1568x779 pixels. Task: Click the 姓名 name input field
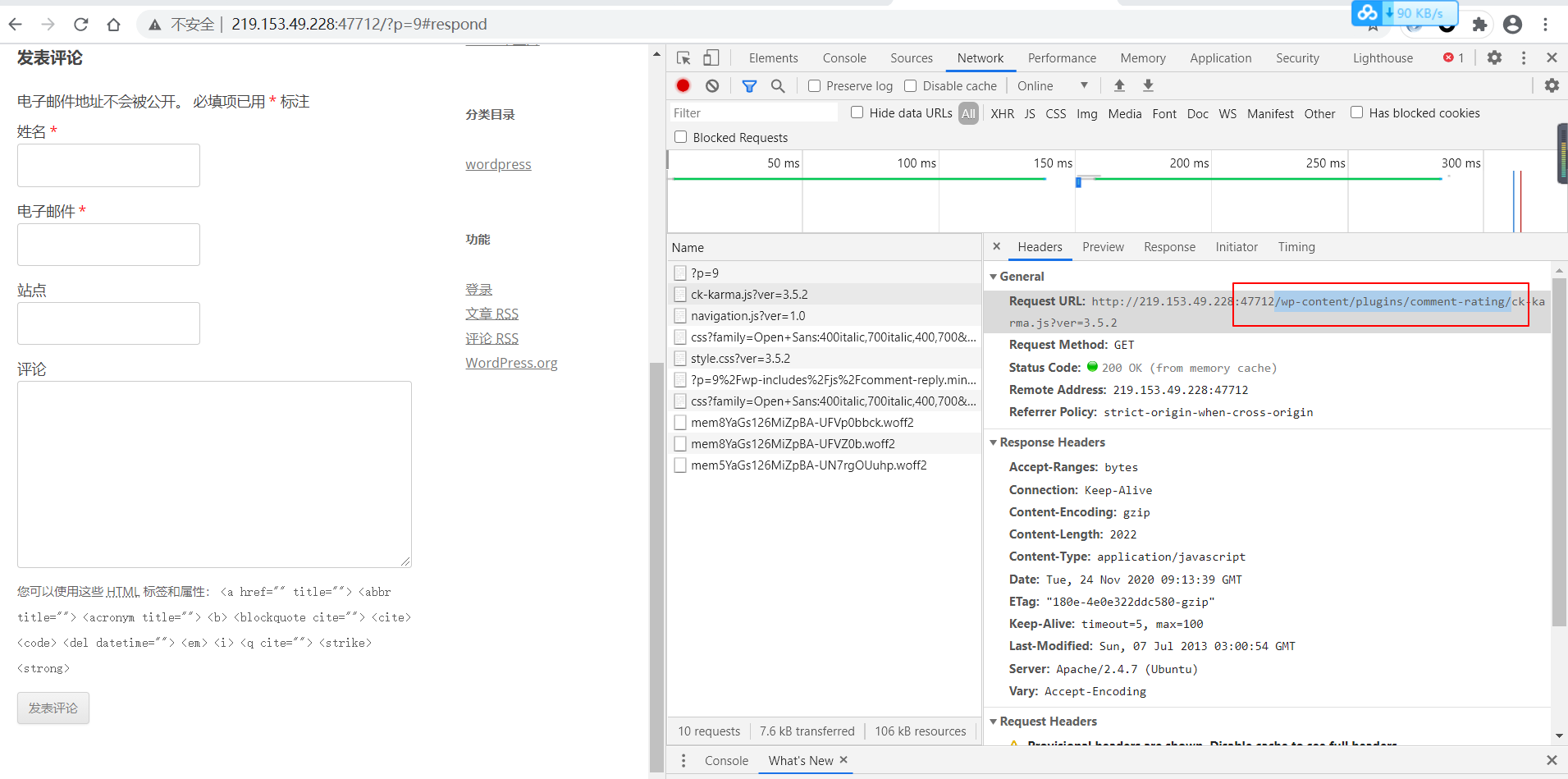point(107,165)
